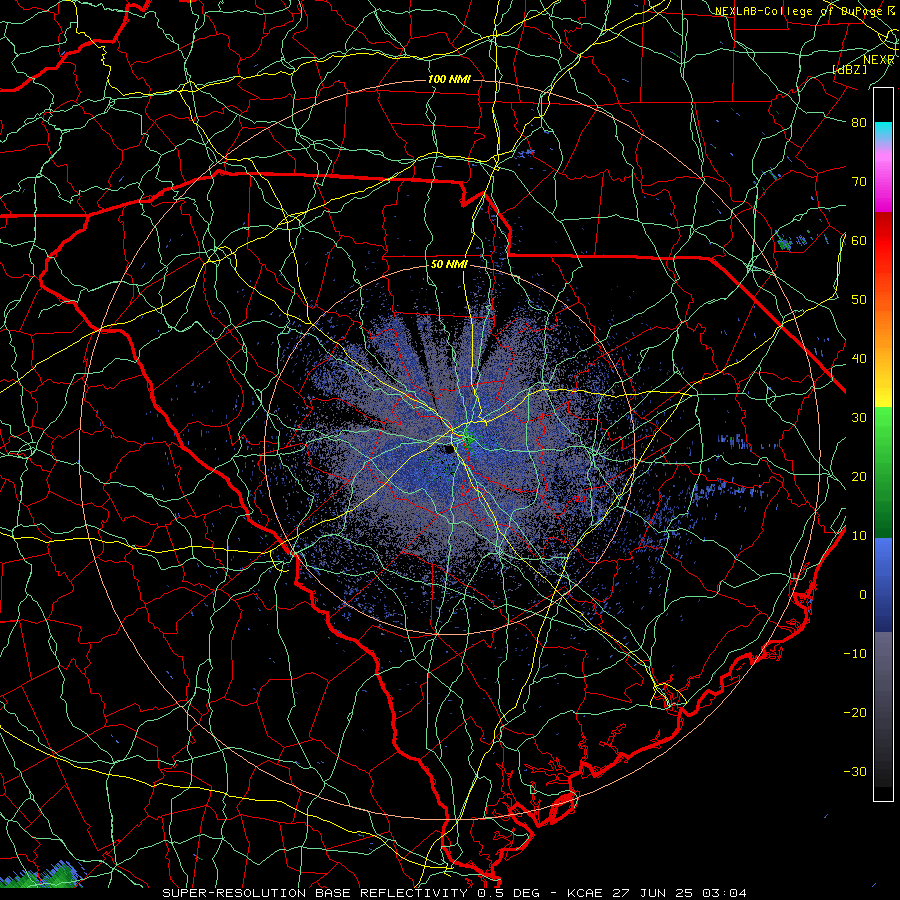Pick the cyan band on the color bar

point(883,129)
